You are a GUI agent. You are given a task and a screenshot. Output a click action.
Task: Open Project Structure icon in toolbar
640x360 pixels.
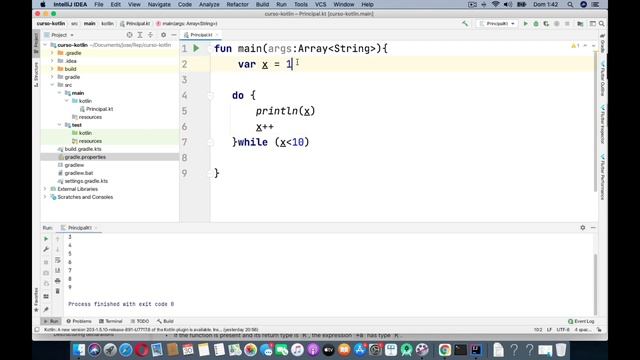(580, 24)
